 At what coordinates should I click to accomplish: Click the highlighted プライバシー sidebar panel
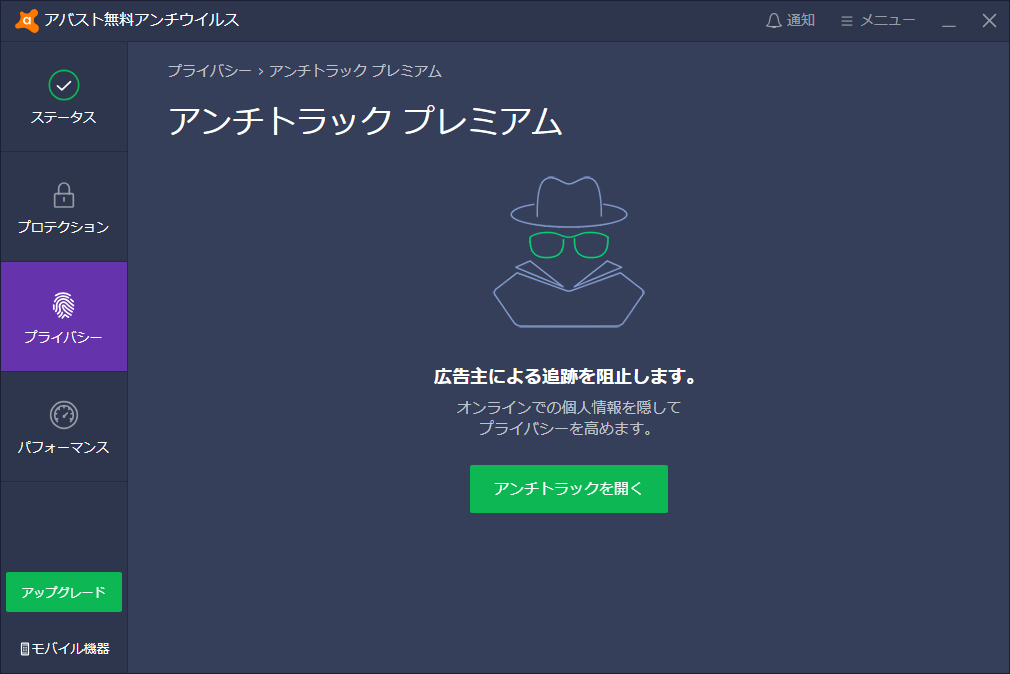(x=64, y=317)
